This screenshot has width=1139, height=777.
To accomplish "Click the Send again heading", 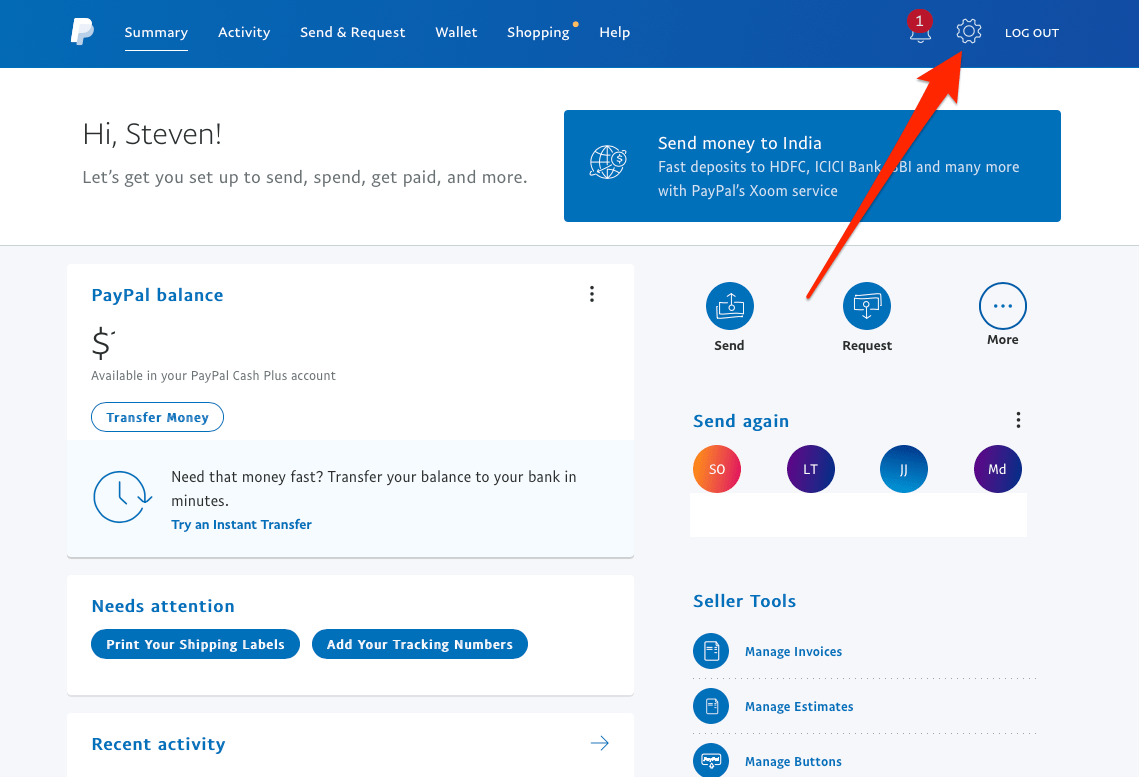I will pos(741,421).
